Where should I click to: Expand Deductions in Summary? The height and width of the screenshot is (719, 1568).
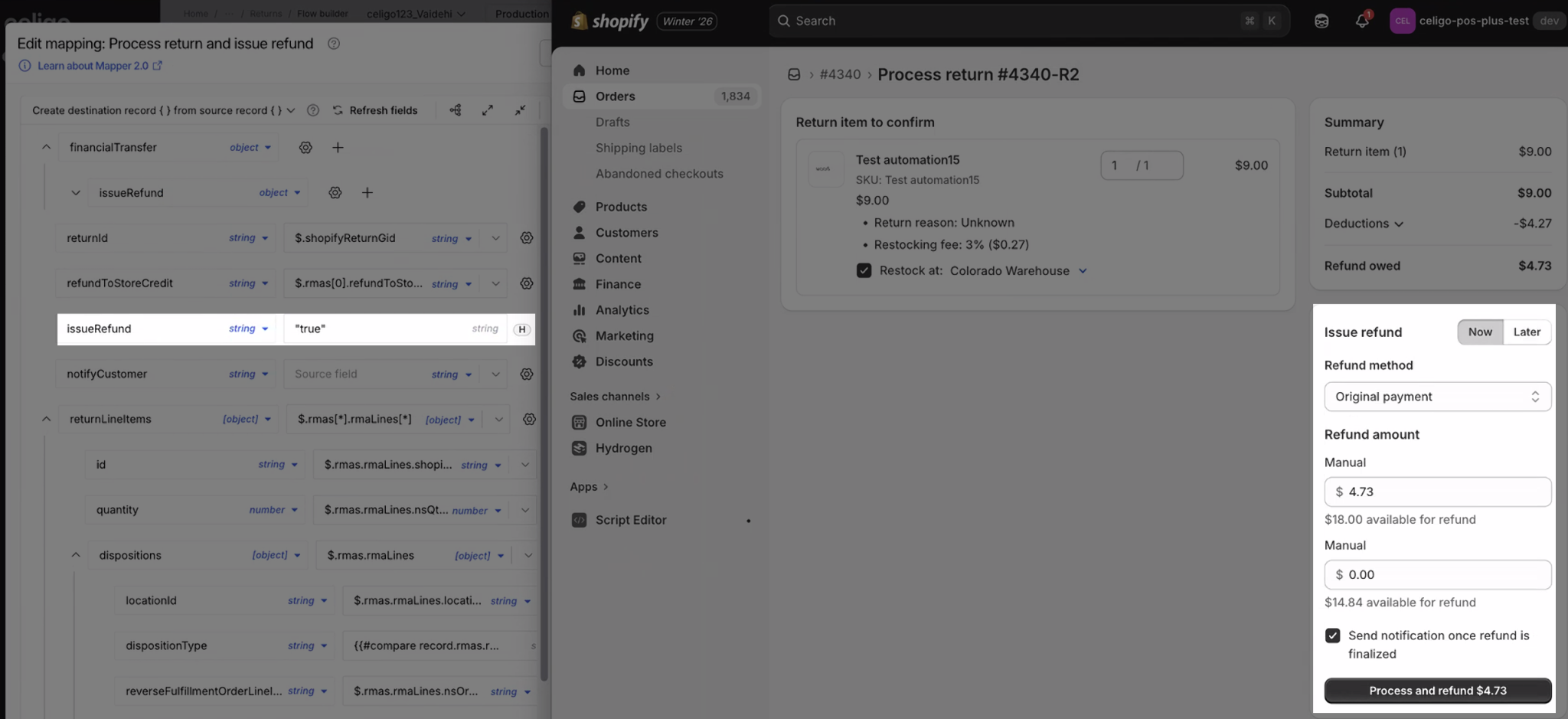click(x=1364, y=224)
